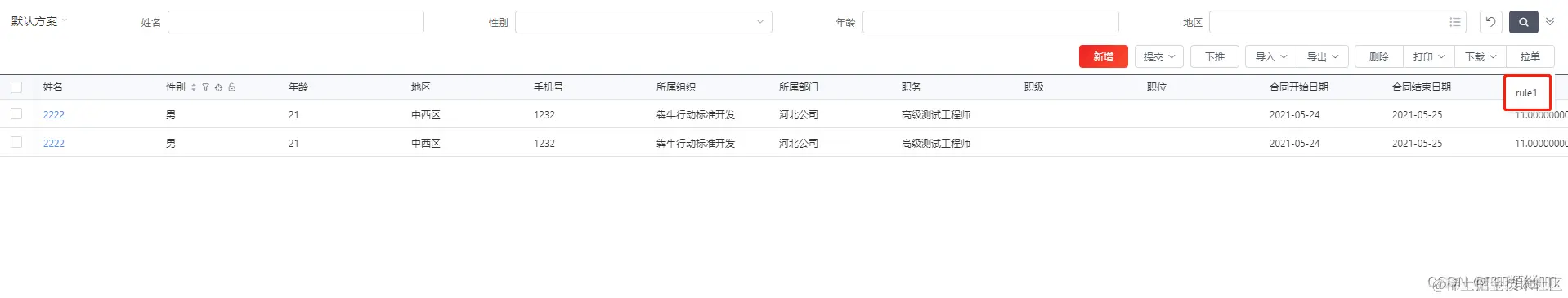The image size is (1568, 298).
Task: Open the 性别 filter dropdown
Action: pyautogui.click(x=643, y=22)
